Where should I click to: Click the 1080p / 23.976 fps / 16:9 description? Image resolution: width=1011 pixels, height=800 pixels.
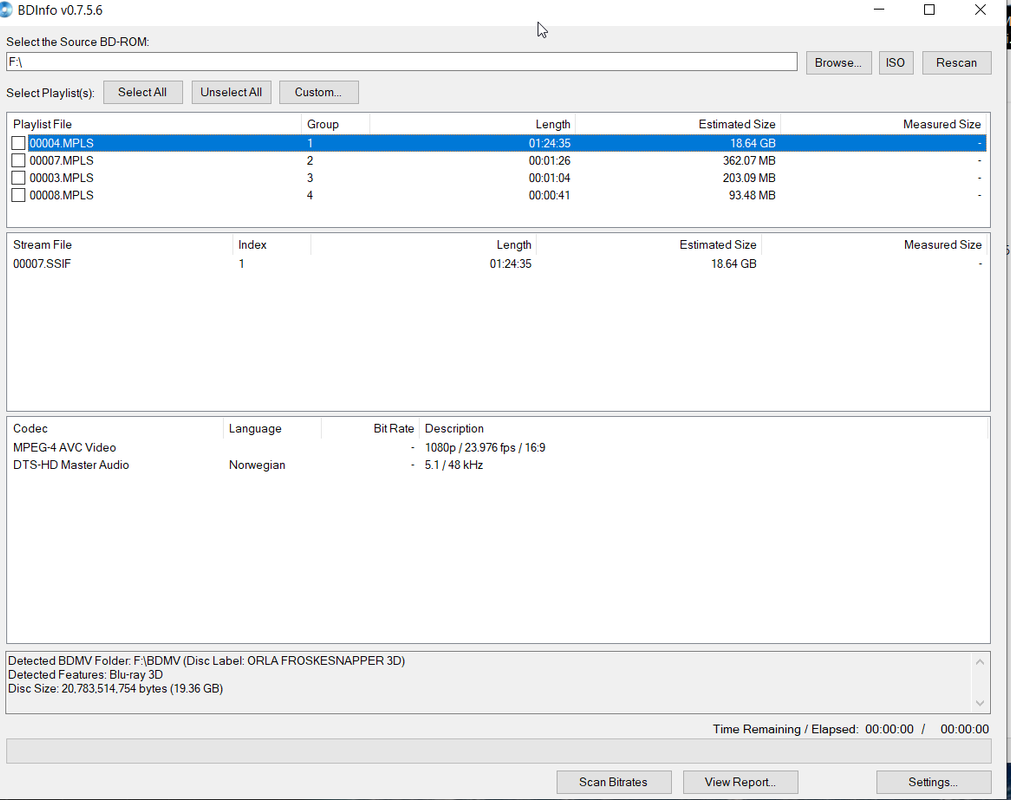[x=485, y=447]
